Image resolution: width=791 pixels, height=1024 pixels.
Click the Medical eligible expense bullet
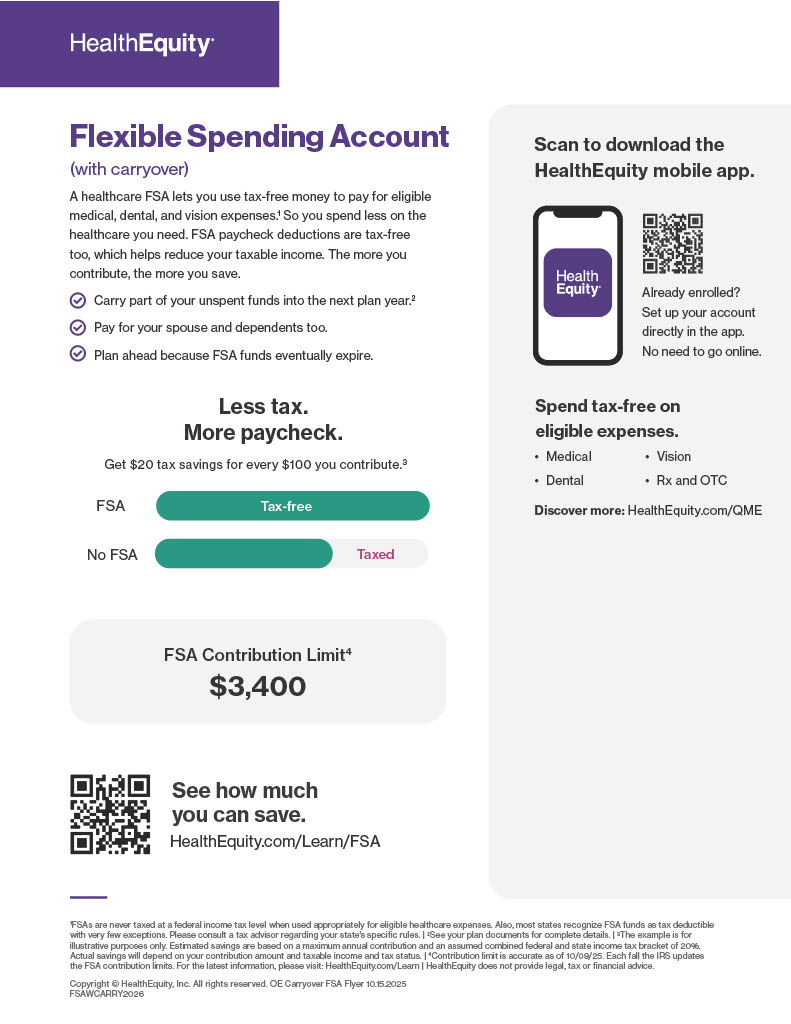(x=568, y=456)
